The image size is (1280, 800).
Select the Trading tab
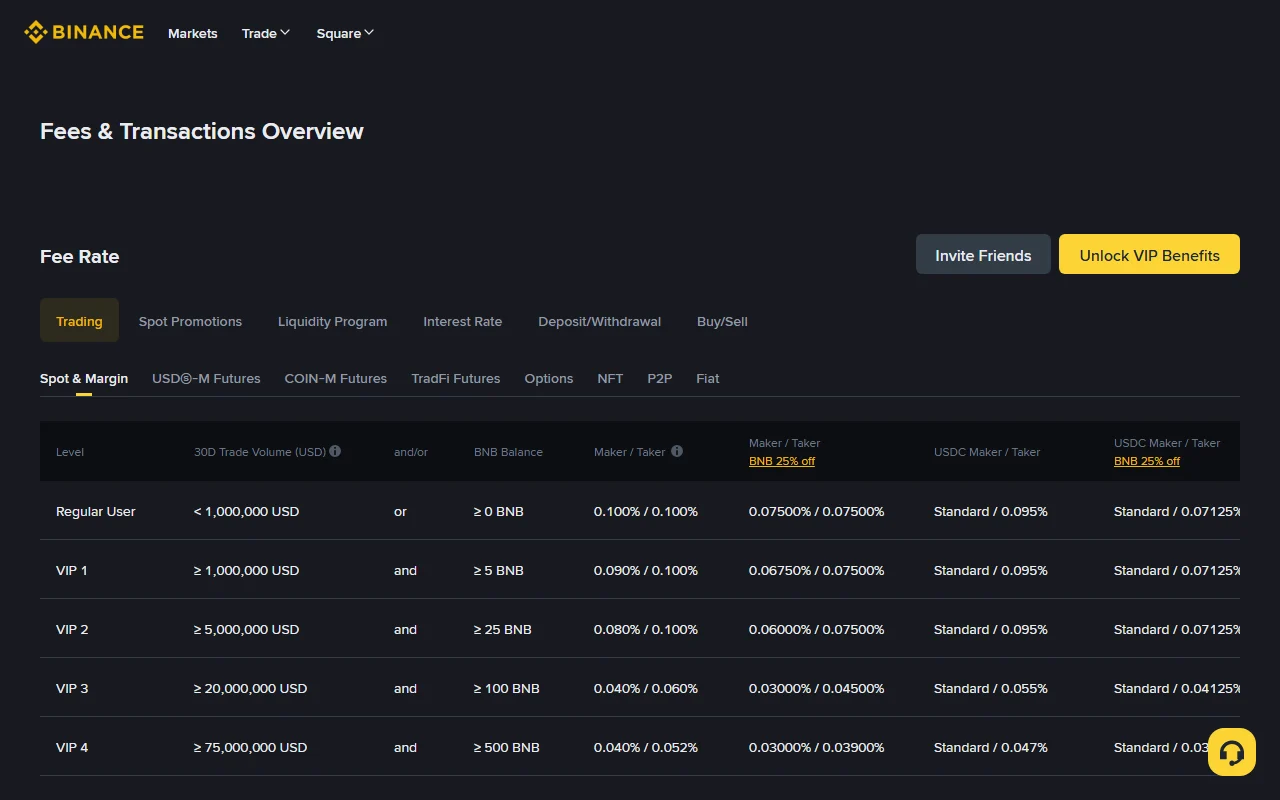click(79, 321)
